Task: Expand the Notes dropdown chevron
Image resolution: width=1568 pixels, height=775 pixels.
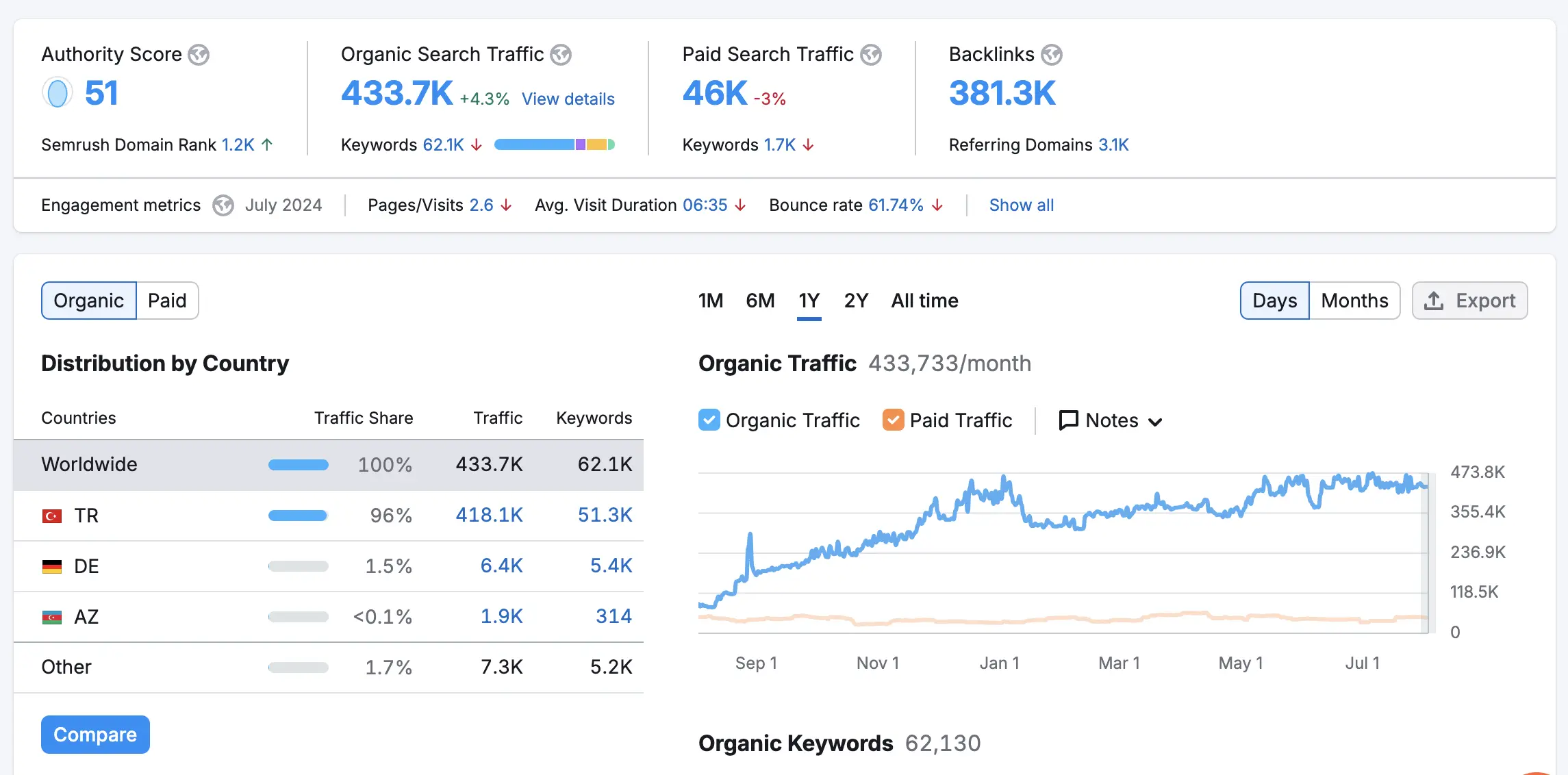Action: click(1155, 422)
